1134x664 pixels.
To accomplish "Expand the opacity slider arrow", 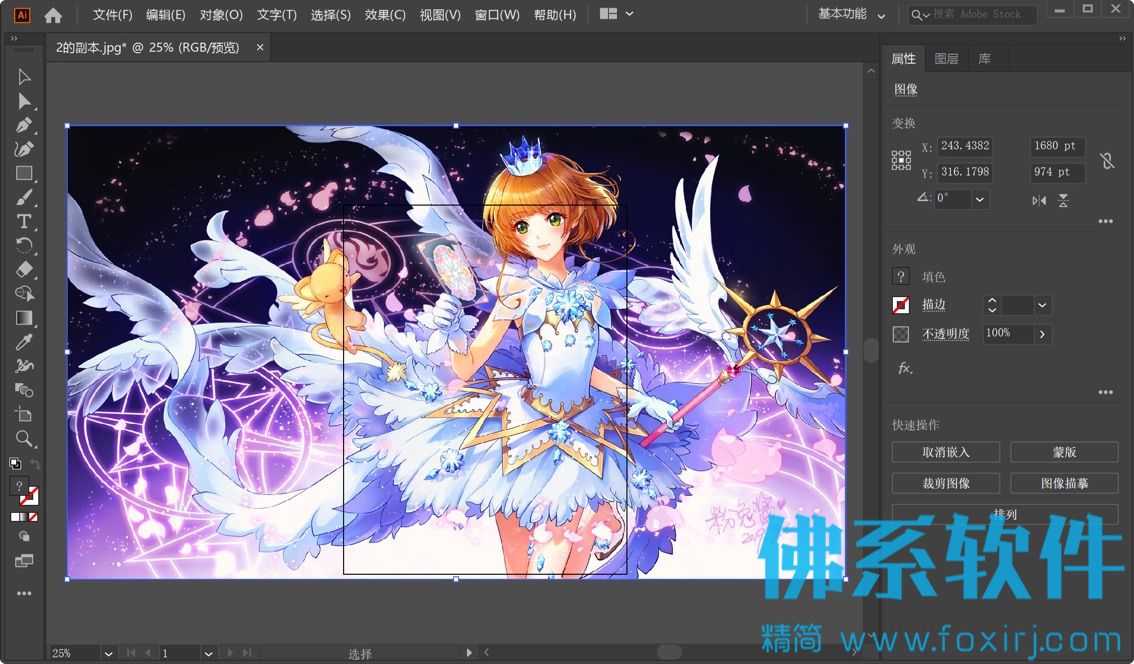I will pos(1042,333).
